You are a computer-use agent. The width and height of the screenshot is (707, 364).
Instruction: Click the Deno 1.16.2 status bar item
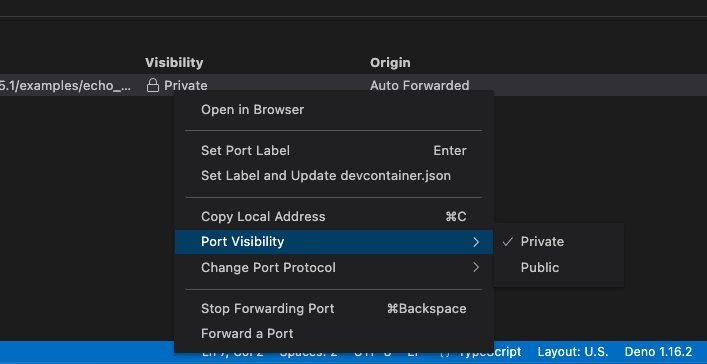click(x=658, y=352)
